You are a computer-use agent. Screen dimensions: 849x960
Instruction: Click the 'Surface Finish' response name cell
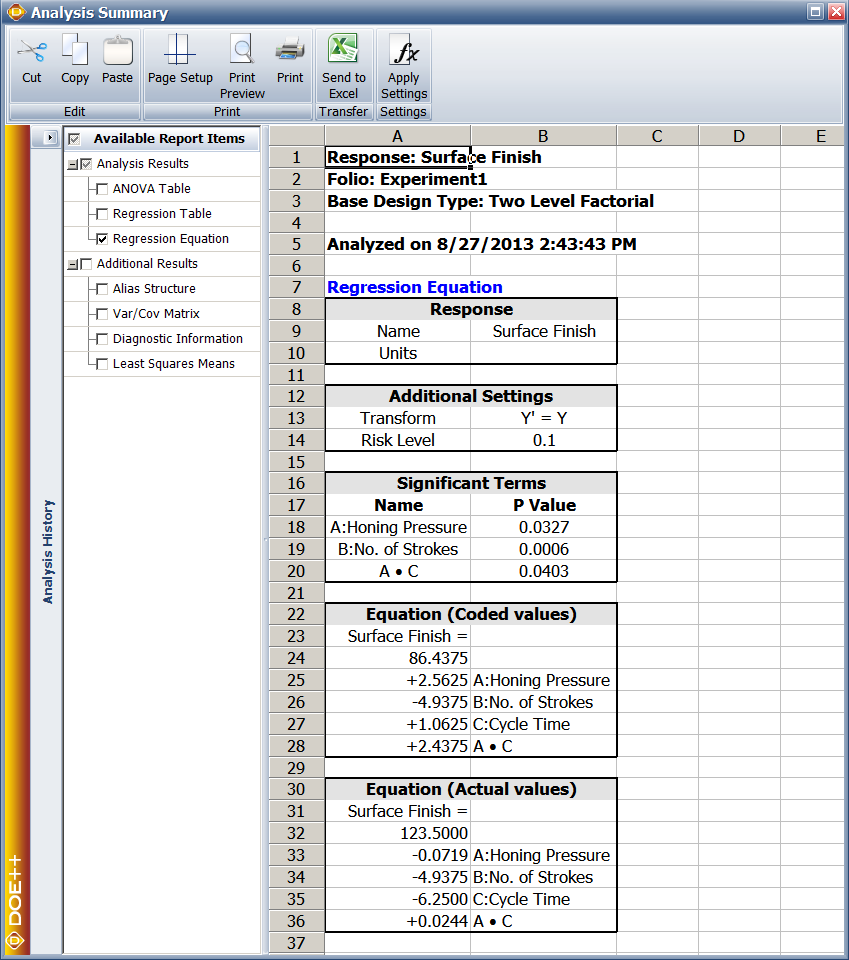click(x=544, y=331)
